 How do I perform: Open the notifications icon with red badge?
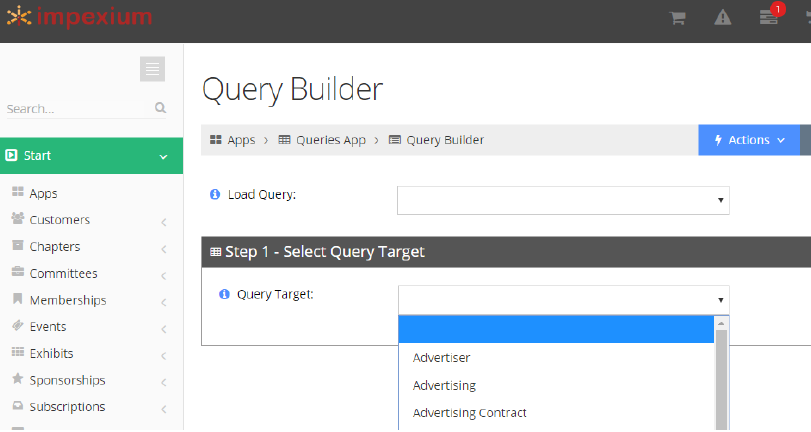769,18
